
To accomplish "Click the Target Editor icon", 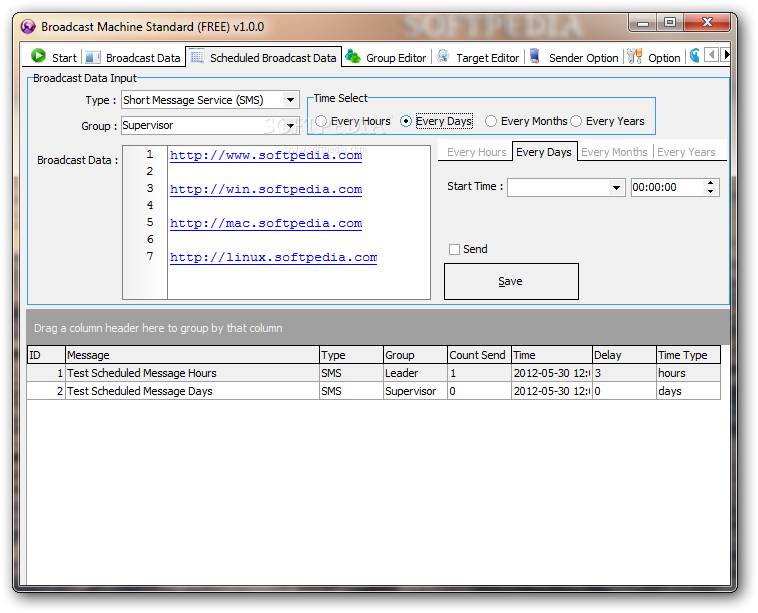I will (x=443, y=57).
